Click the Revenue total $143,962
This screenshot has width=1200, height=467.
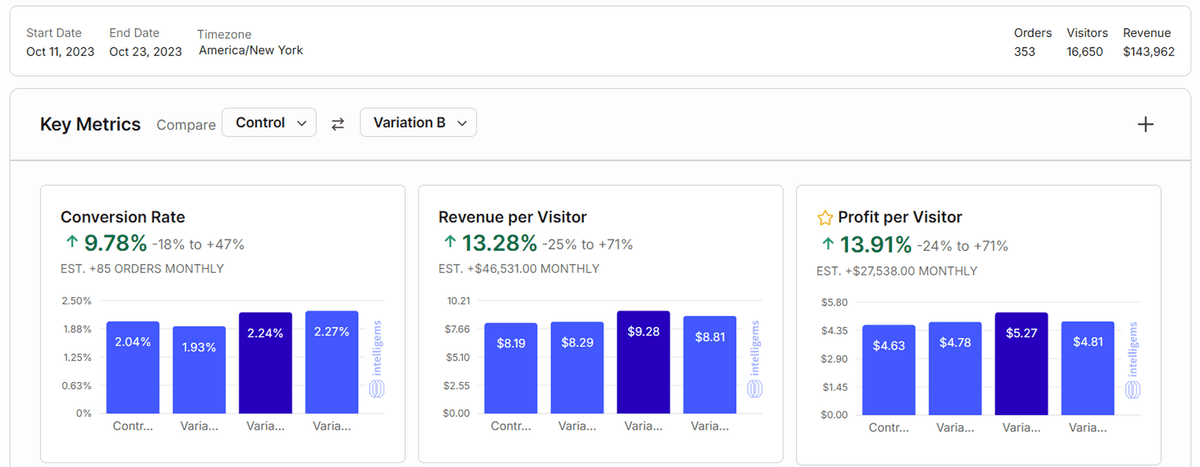(x=1148, y=52)
